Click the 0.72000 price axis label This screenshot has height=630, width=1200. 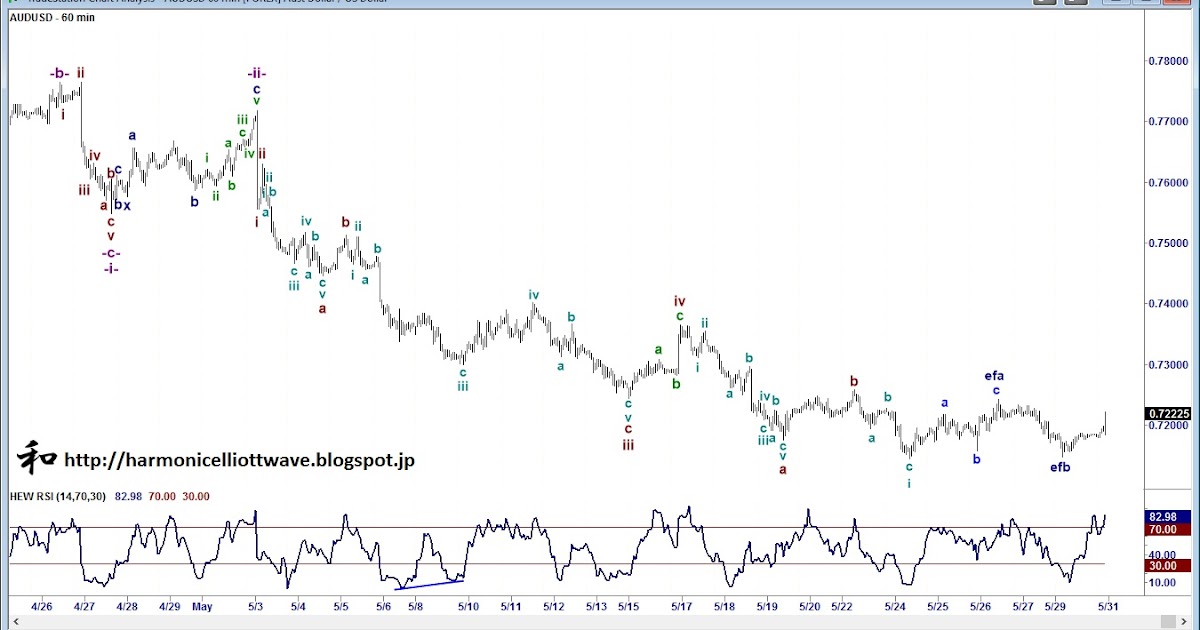point(1166,426)
